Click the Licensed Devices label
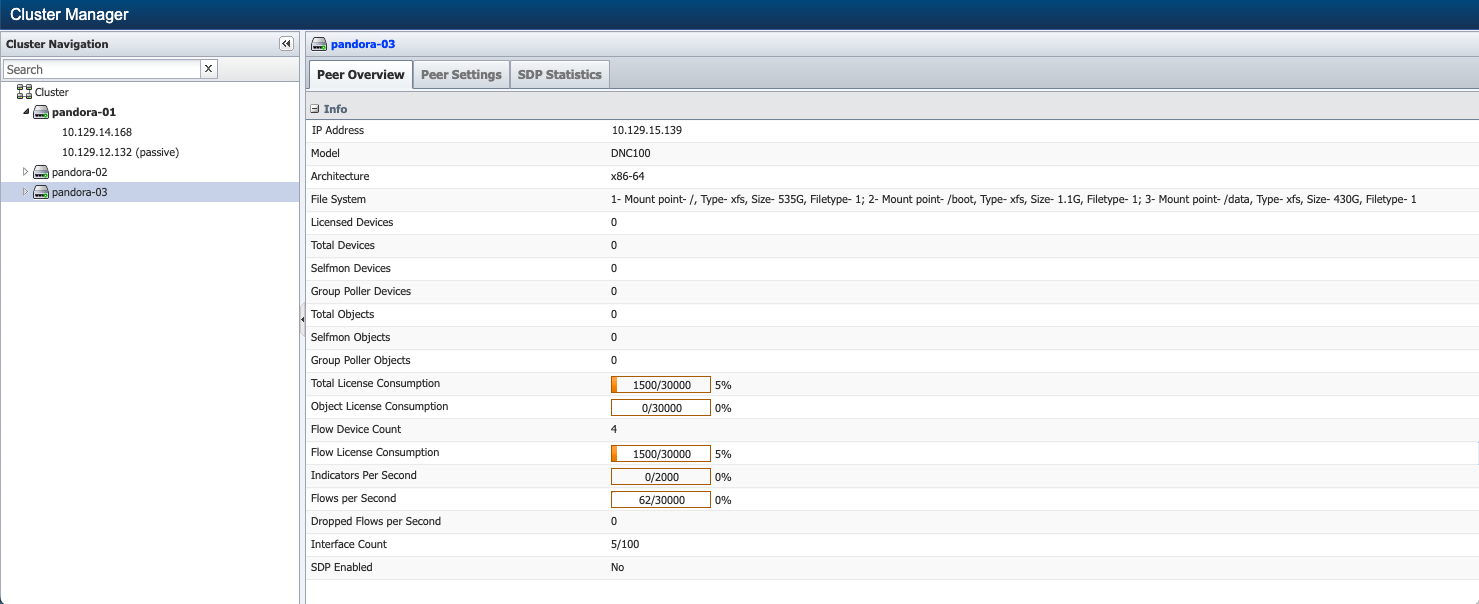This screenshot has height=604, width=1479. [352, 222]
